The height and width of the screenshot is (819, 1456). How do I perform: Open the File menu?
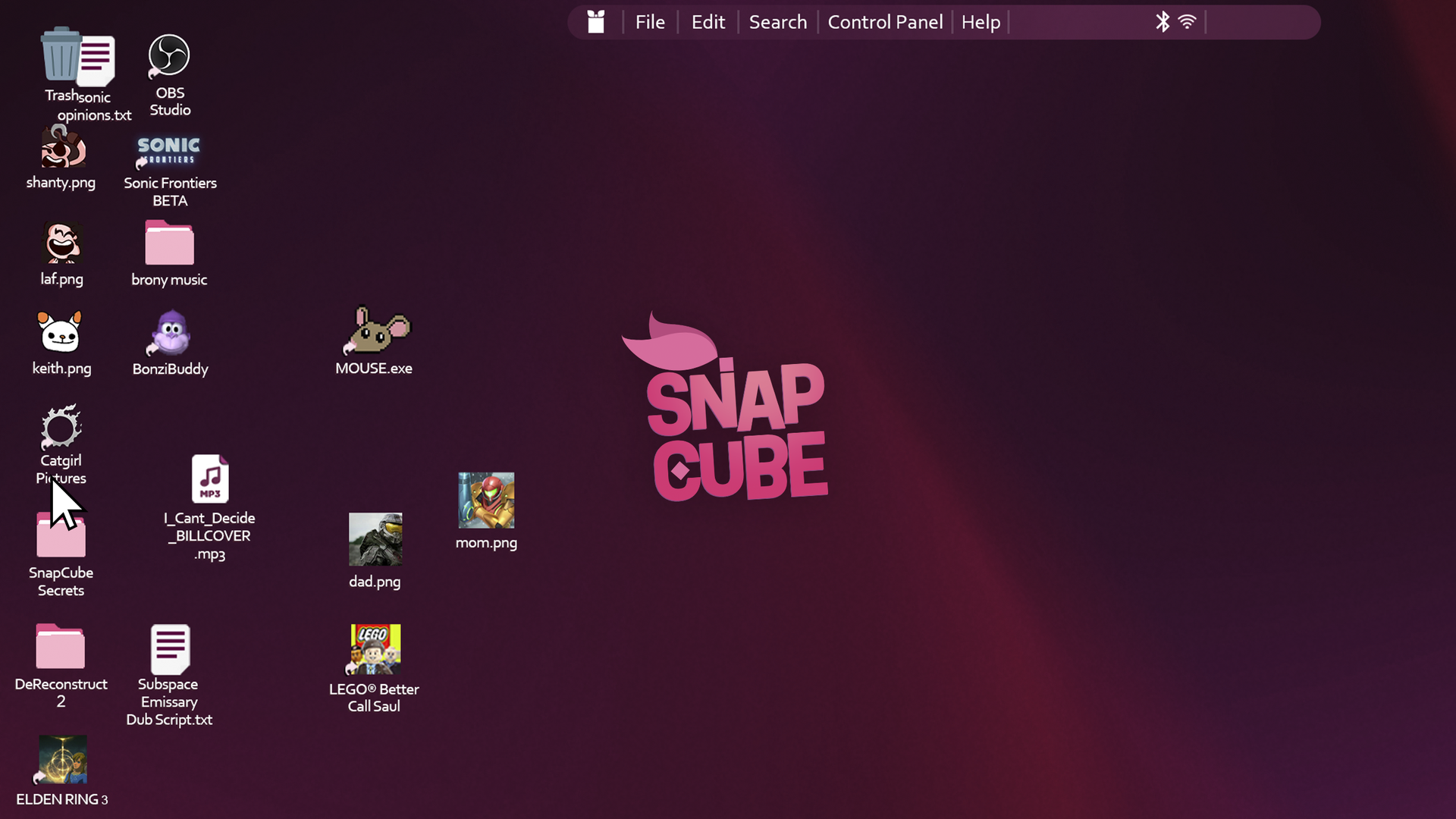pyautogui.click(x=650, y=22)
